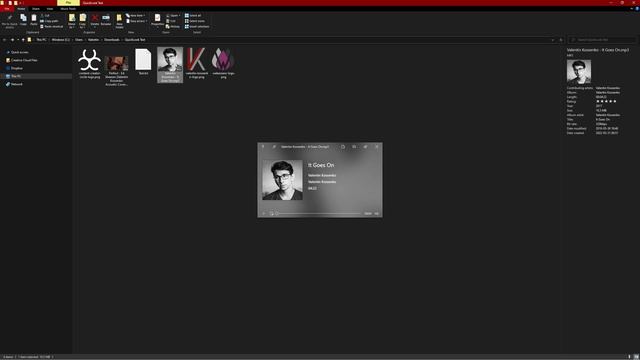Select the blank text document file
This screenshot has height=360, width=640.
pos(143,61)
